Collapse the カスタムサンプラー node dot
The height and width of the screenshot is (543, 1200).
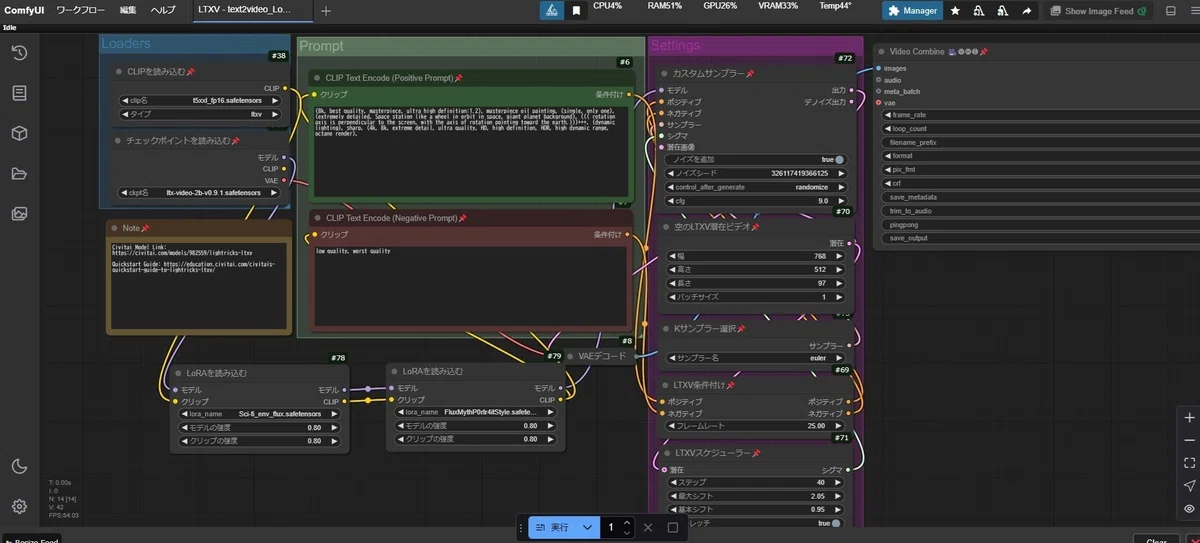[x=664, y=74]
